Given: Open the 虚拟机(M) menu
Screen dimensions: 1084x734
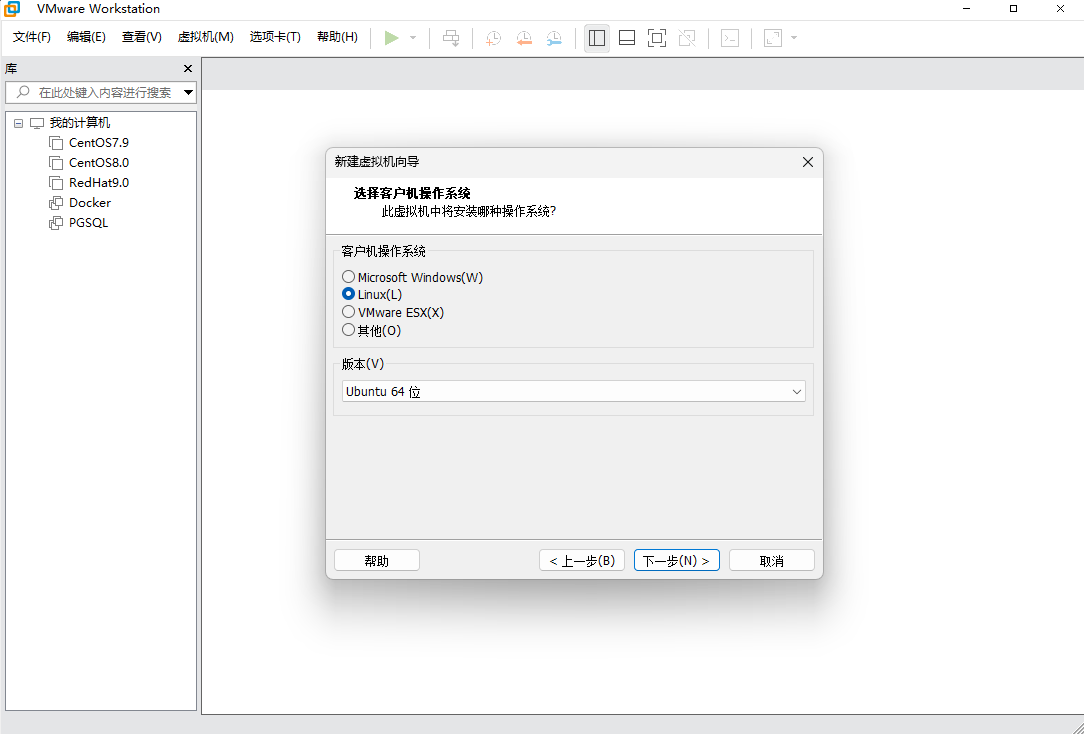Looking at the screenshot, I should (205, 37).
